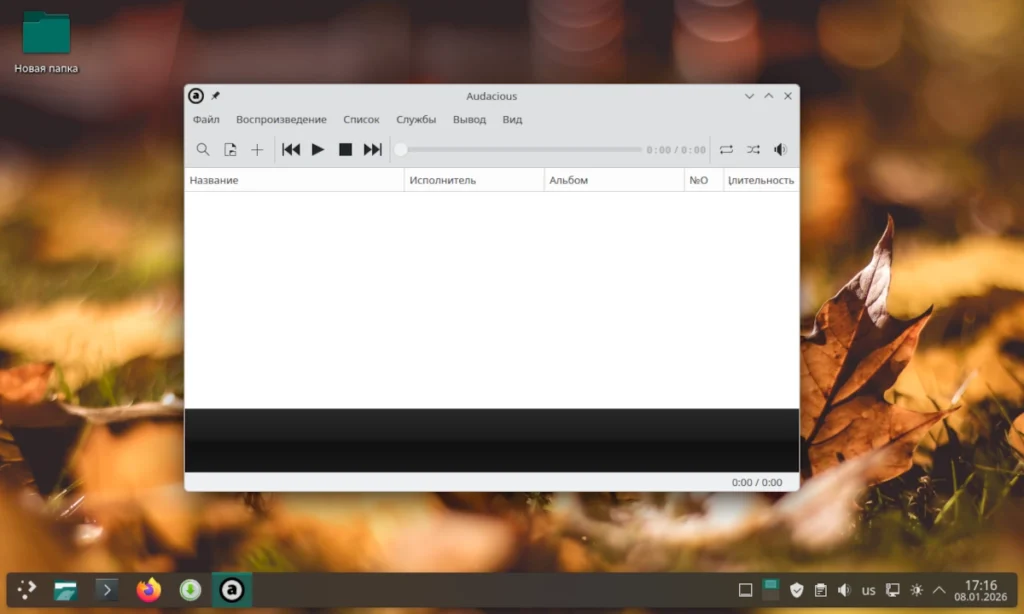Toggle shuffle mode
1024x614 pixels.
tap(753, 150)
